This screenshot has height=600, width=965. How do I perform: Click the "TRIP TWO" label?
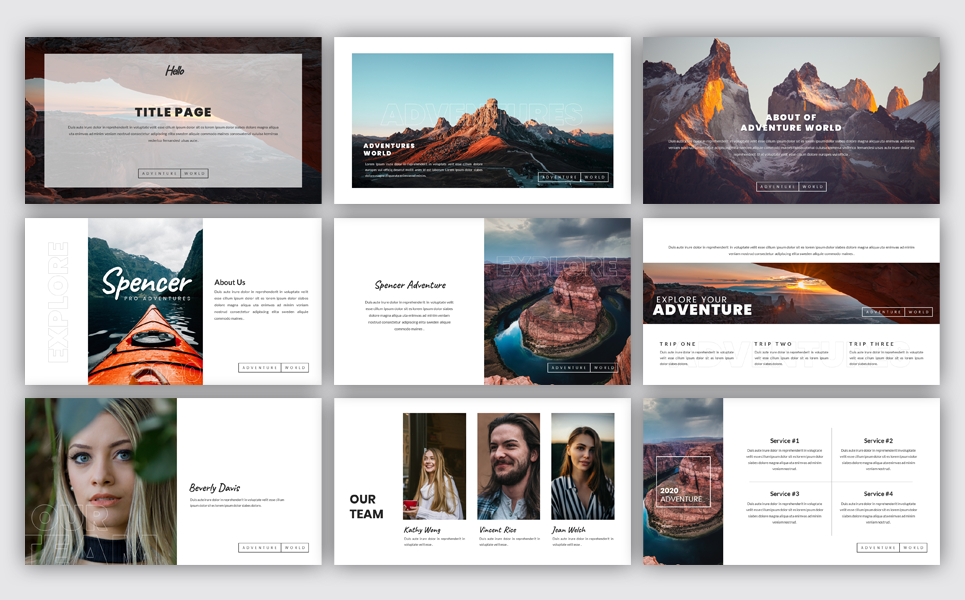(x=773, y=344)
